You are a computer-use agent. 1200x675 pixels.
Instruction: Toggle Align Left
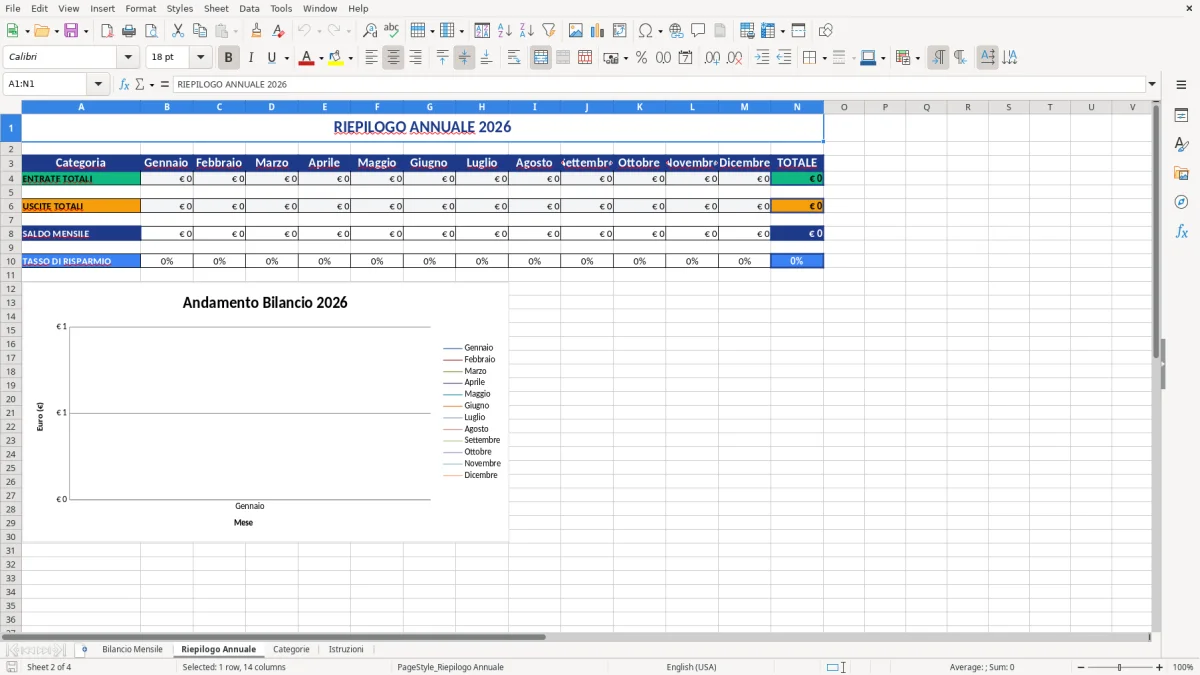click(371, 58)
